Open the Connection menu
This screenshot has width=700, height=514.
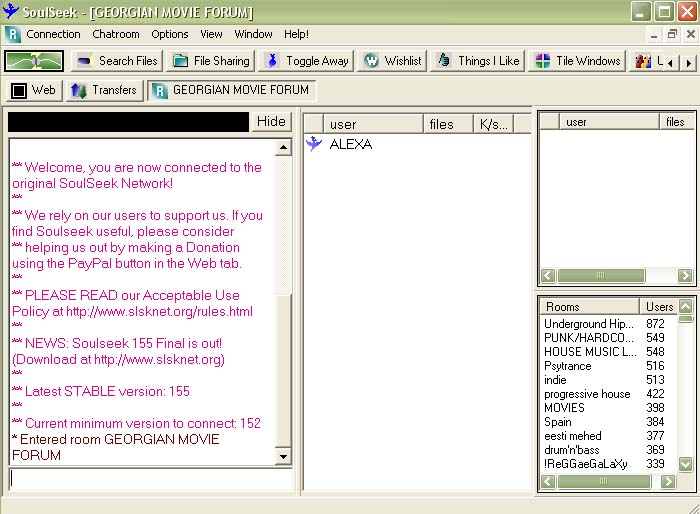pos(53,34)
